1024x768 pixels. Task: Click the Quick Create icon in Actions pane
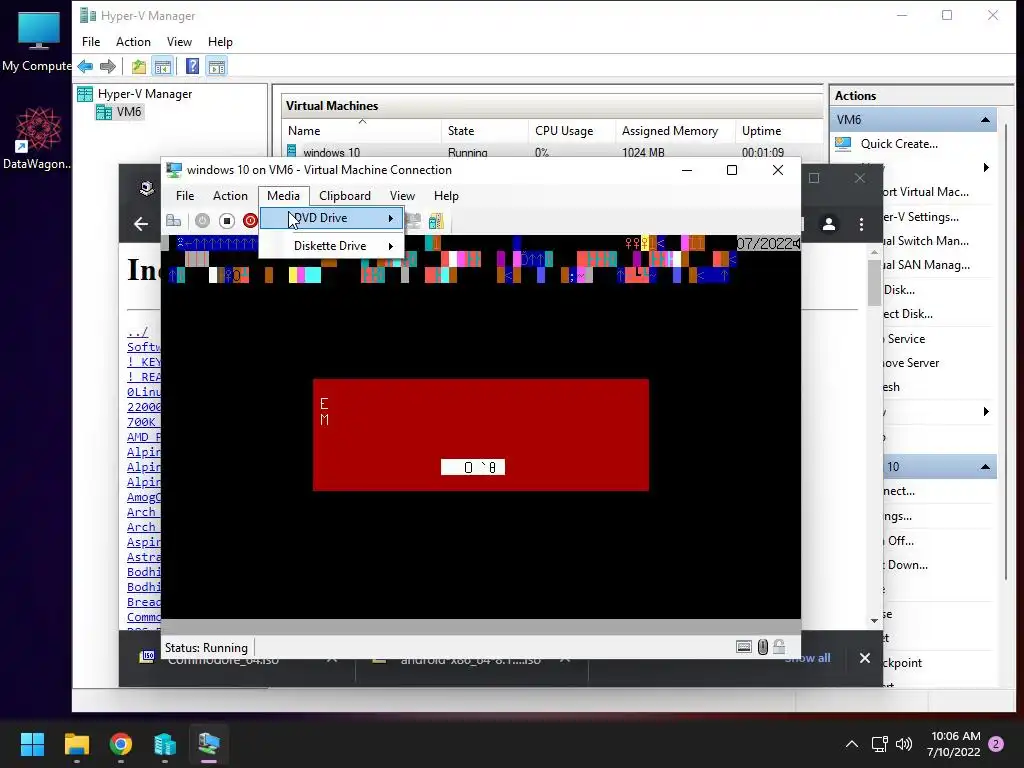coord(843,144)
